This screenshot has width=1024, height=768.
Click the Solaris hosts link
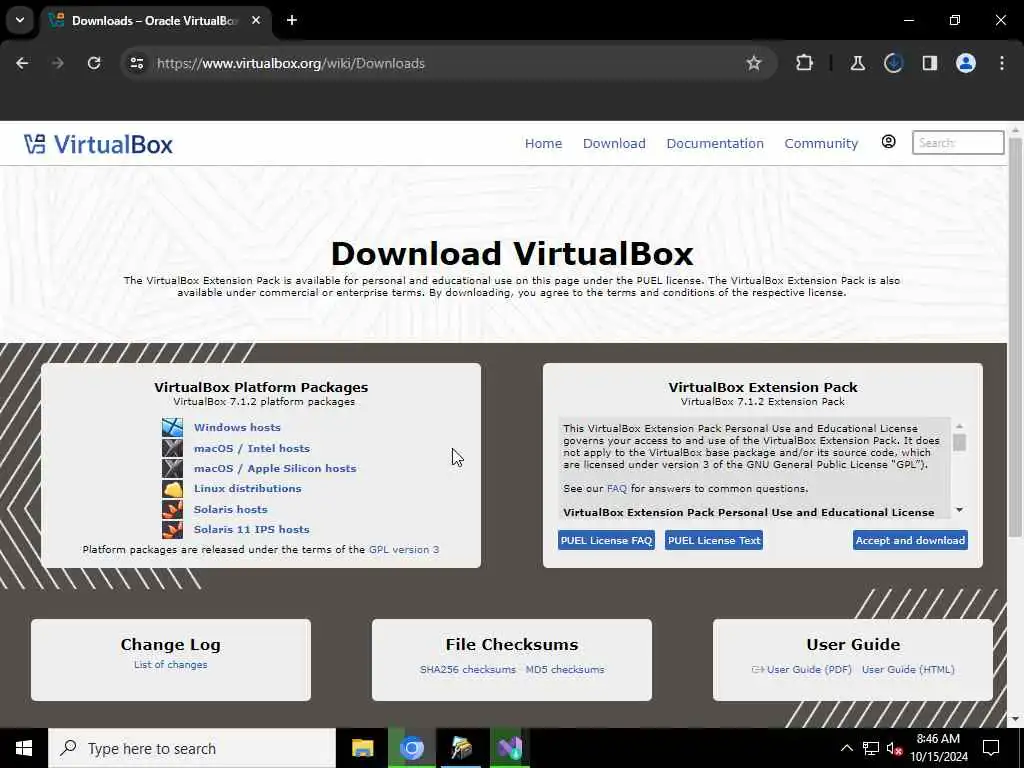pyautogui.click(x=231, y=509)
